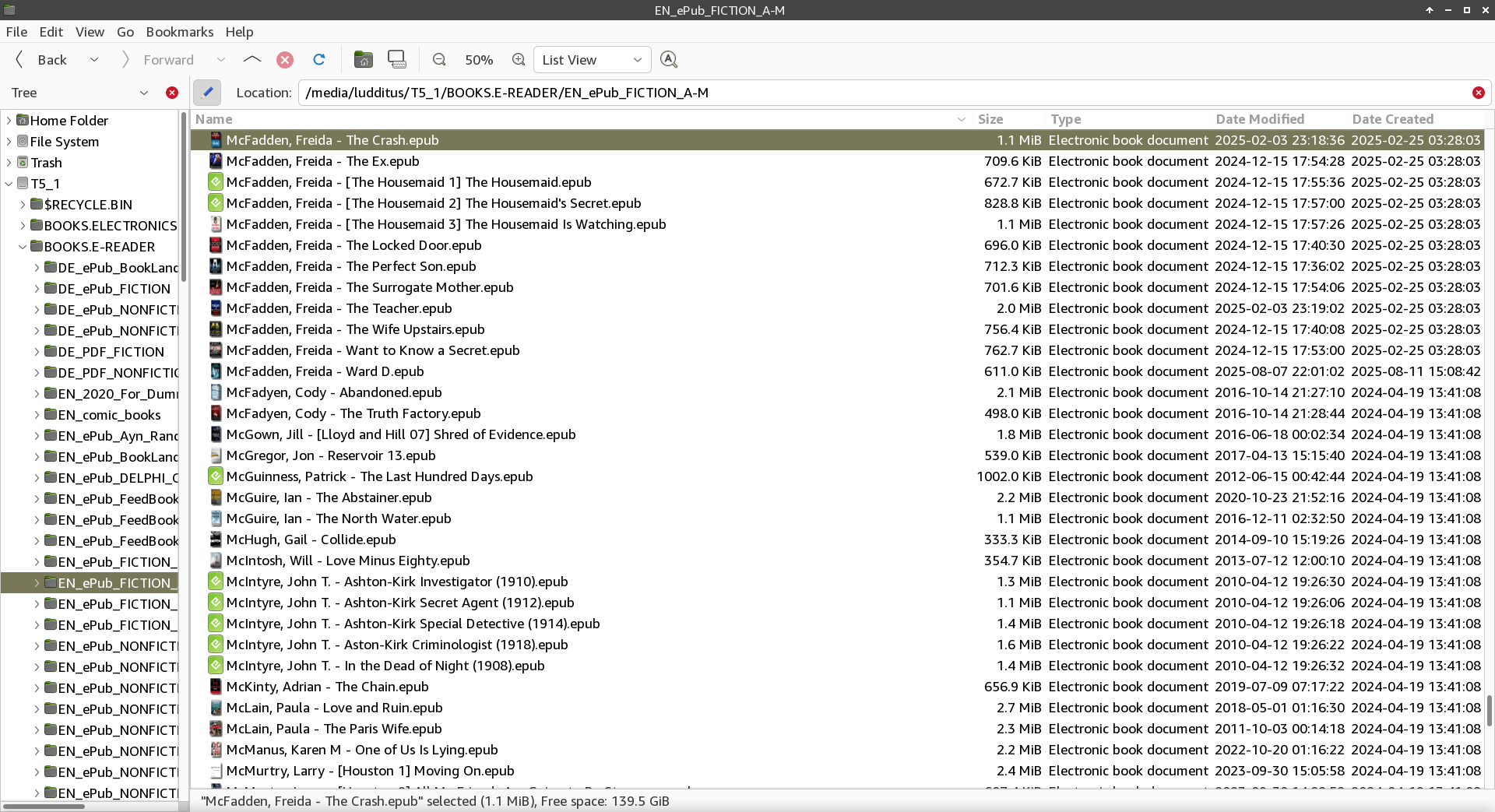
Task: Zoom in using the plus magnifier
Action: click(x=519, y=60)
